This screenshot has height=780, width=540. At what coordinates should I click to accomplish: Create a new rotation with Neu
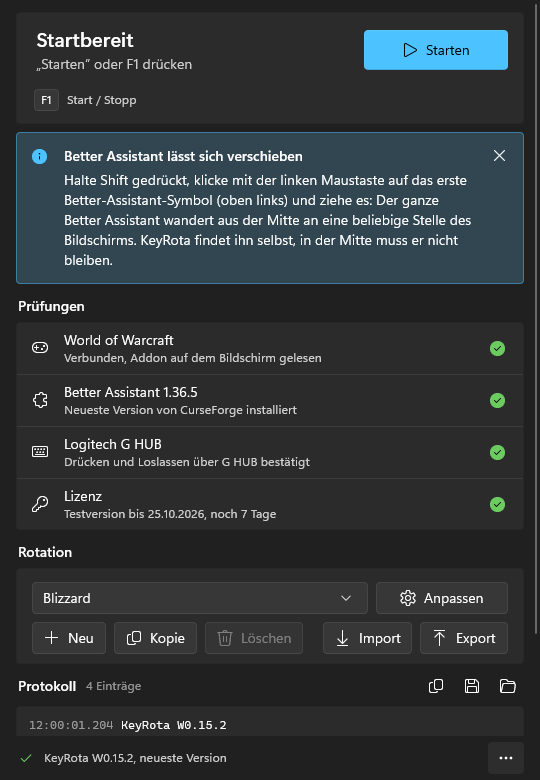(x=69, y=638)
